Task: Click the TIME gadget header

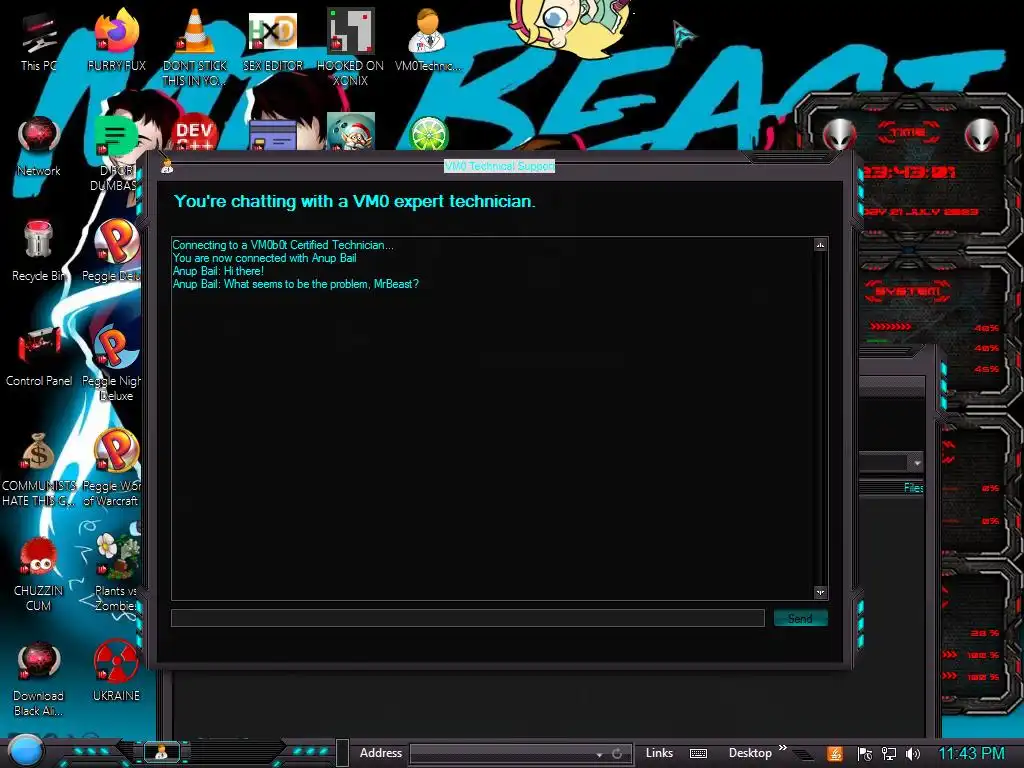Action: point(908,132)
